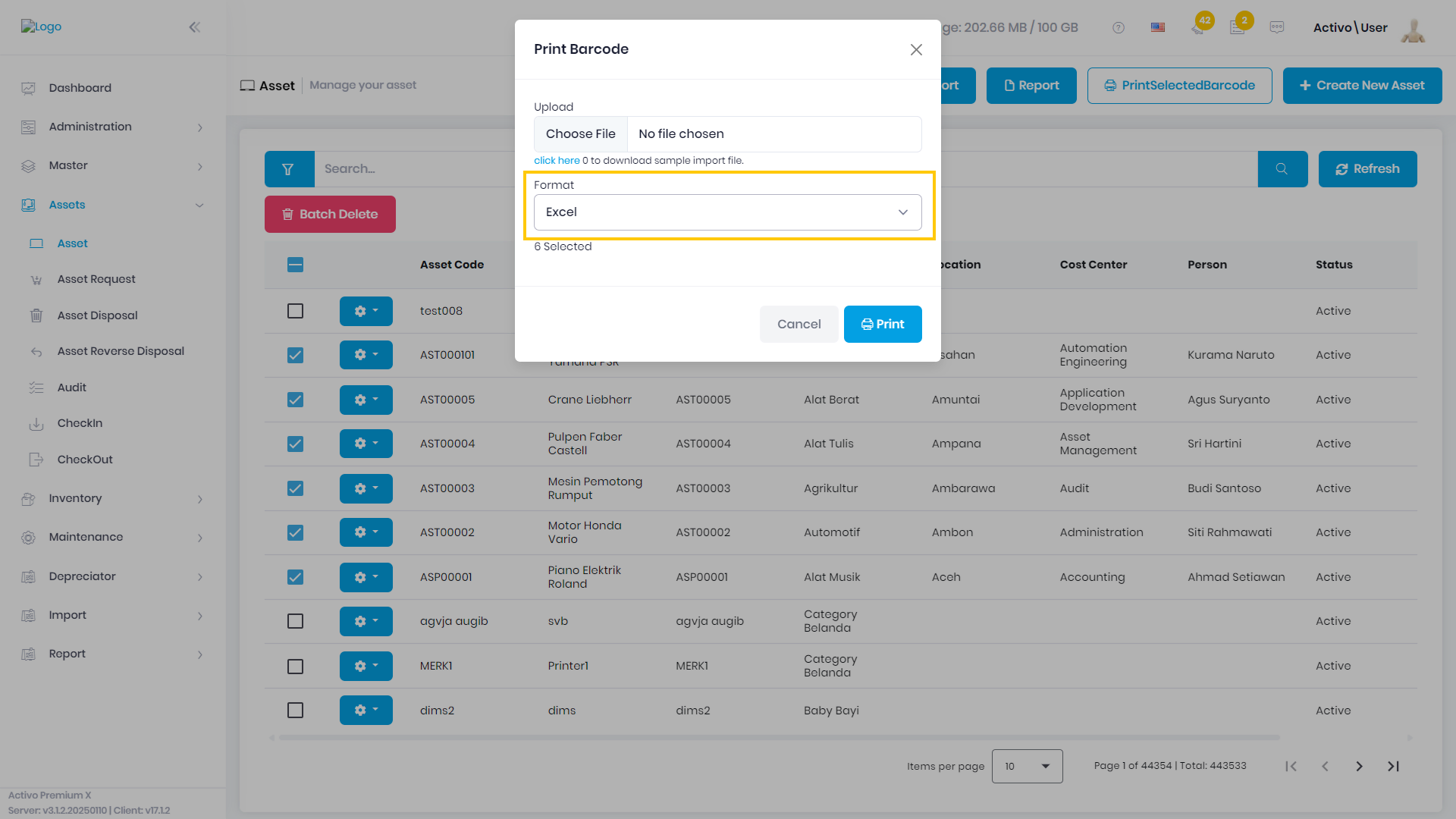Screen dimensions: 1456x819
Task: Expand the Master menu
Action: (x=113, y=165)
